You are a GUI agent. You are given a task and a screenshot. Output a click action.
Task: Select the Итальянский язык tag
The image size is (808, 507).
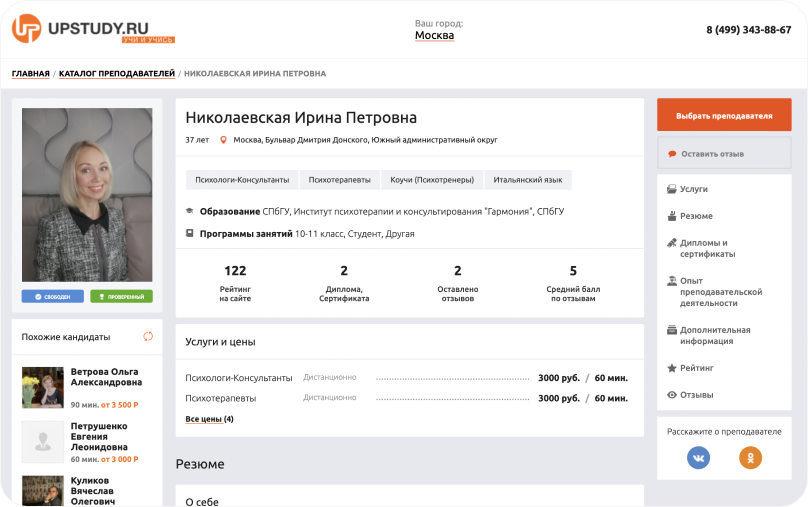click(528, 180)
